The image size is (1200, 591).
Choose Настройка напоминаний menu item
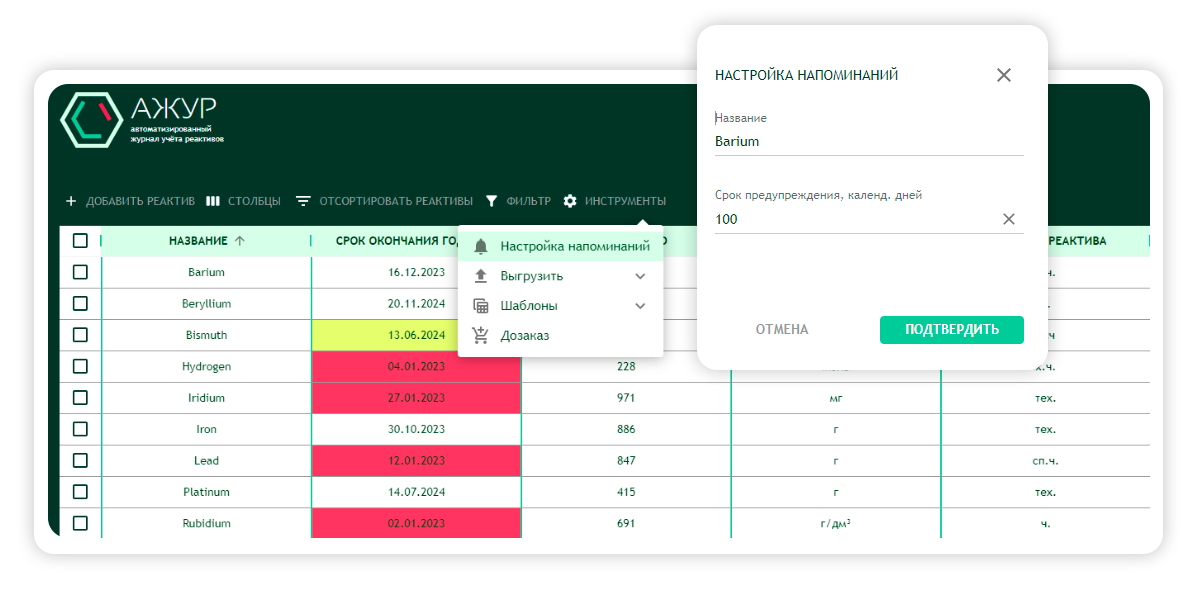[574, 246]
